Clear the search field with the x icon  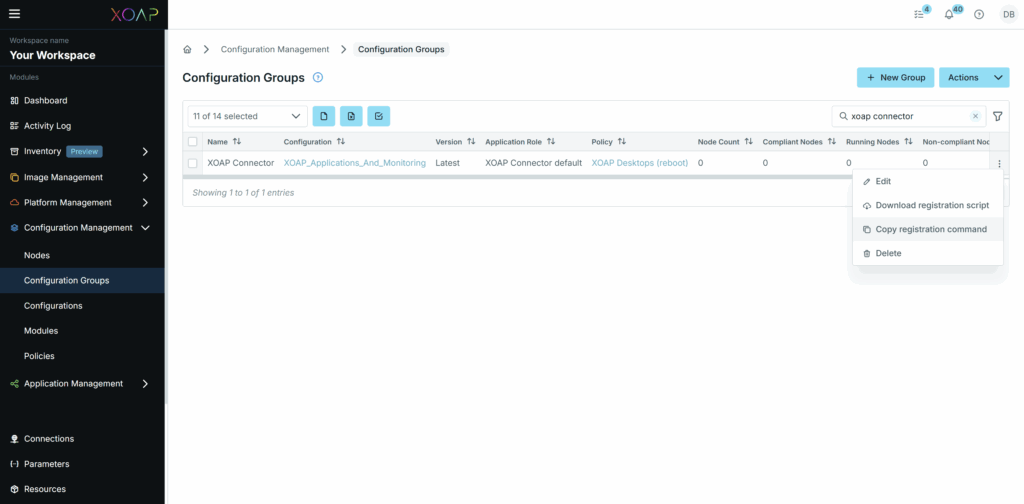coord(975,116)
